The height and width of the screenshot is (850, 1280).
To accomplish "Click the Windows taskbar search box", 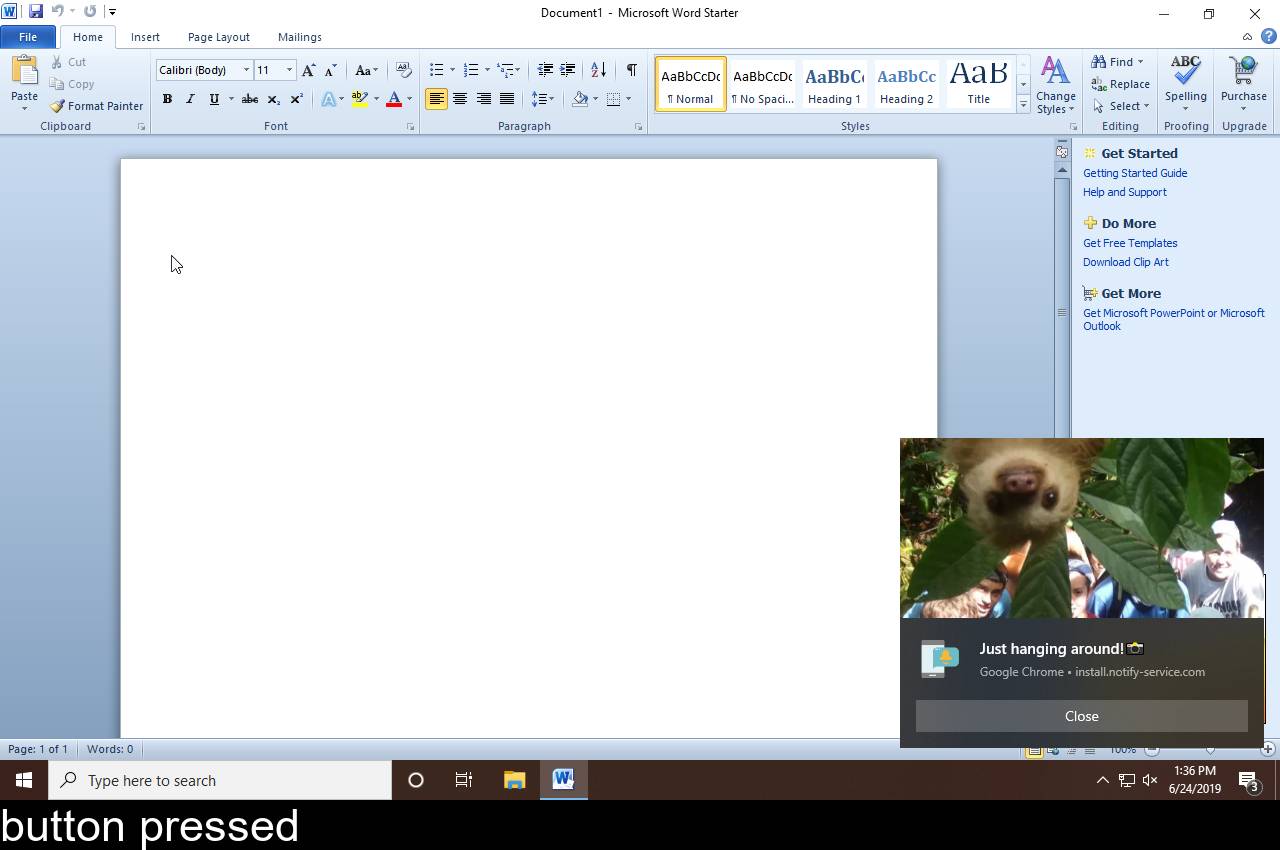I will 220,780.
